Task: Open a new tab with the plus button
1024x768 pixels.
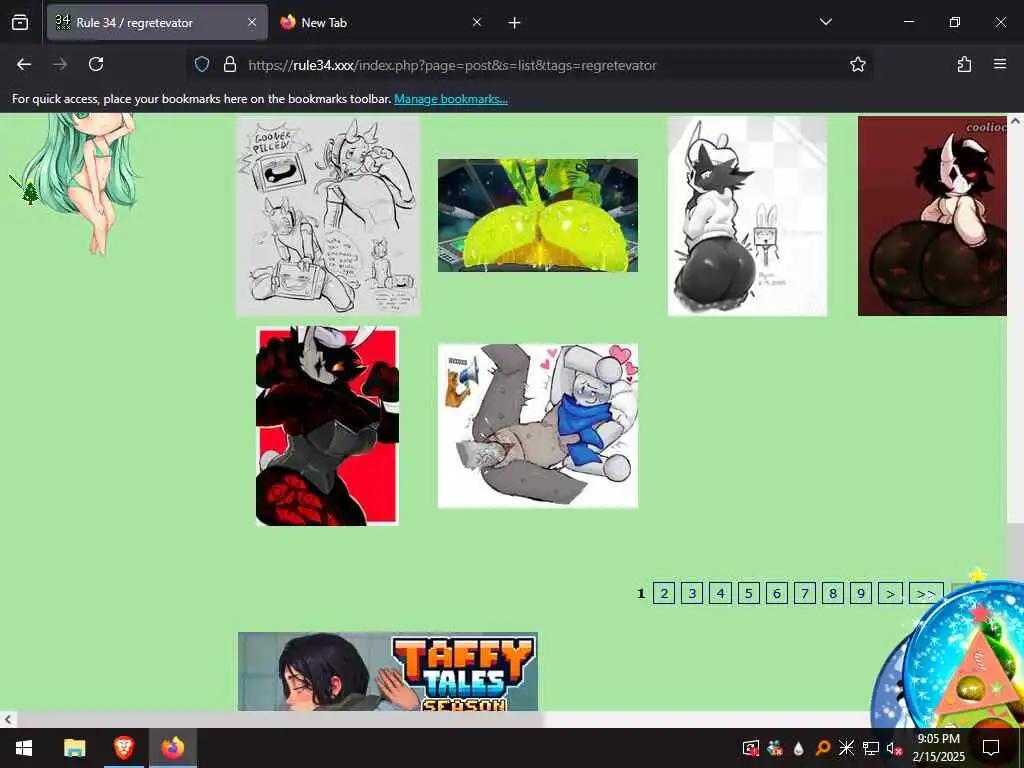Action: tap(515, 23)
